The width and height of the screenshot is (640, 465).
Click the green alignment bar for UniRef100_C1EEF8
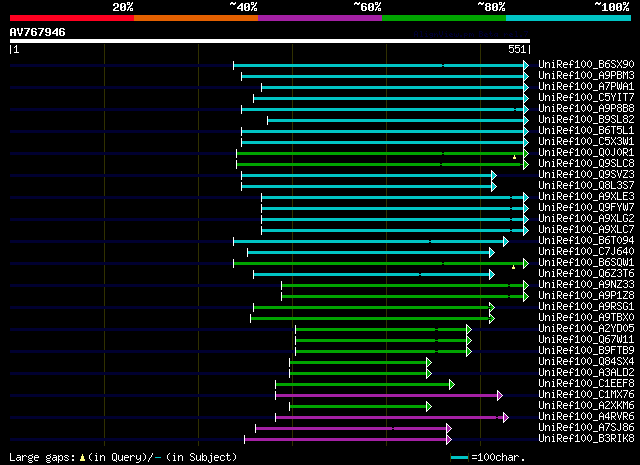coord(365,384)
